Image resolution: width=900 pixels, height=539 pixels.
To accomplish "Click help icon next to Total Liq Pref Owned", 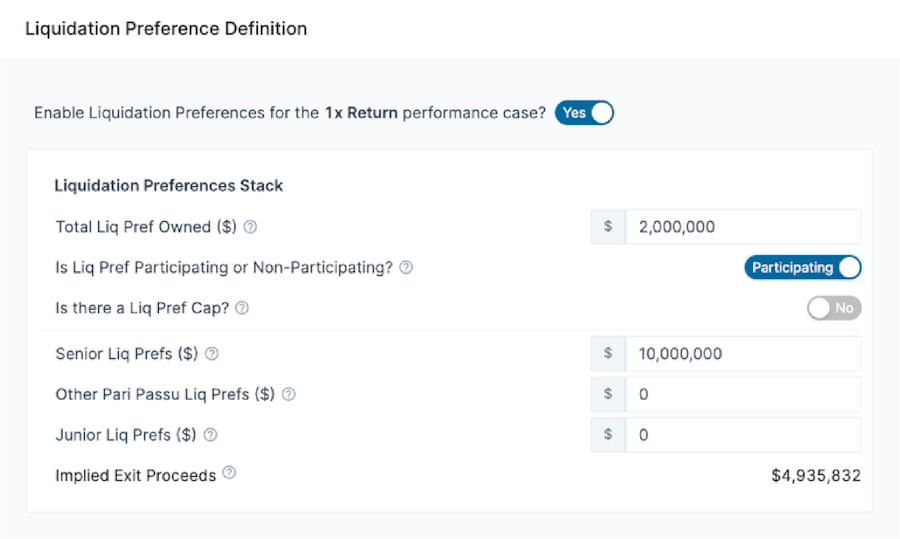I will coord(250,227).
